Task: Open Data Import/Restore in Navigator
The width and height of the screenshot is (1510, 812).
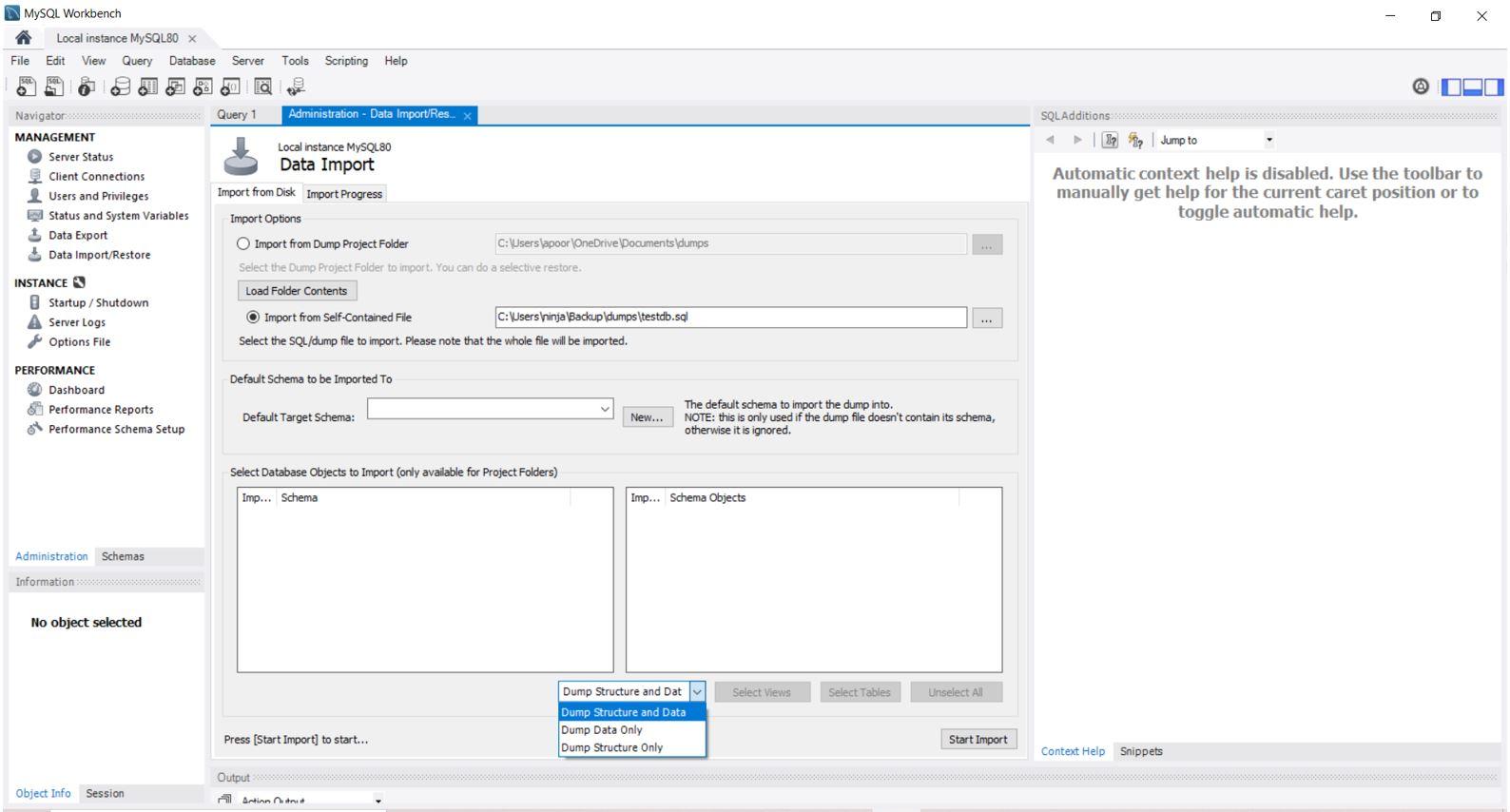Action: pyautogui.click(x=100, y=255)
